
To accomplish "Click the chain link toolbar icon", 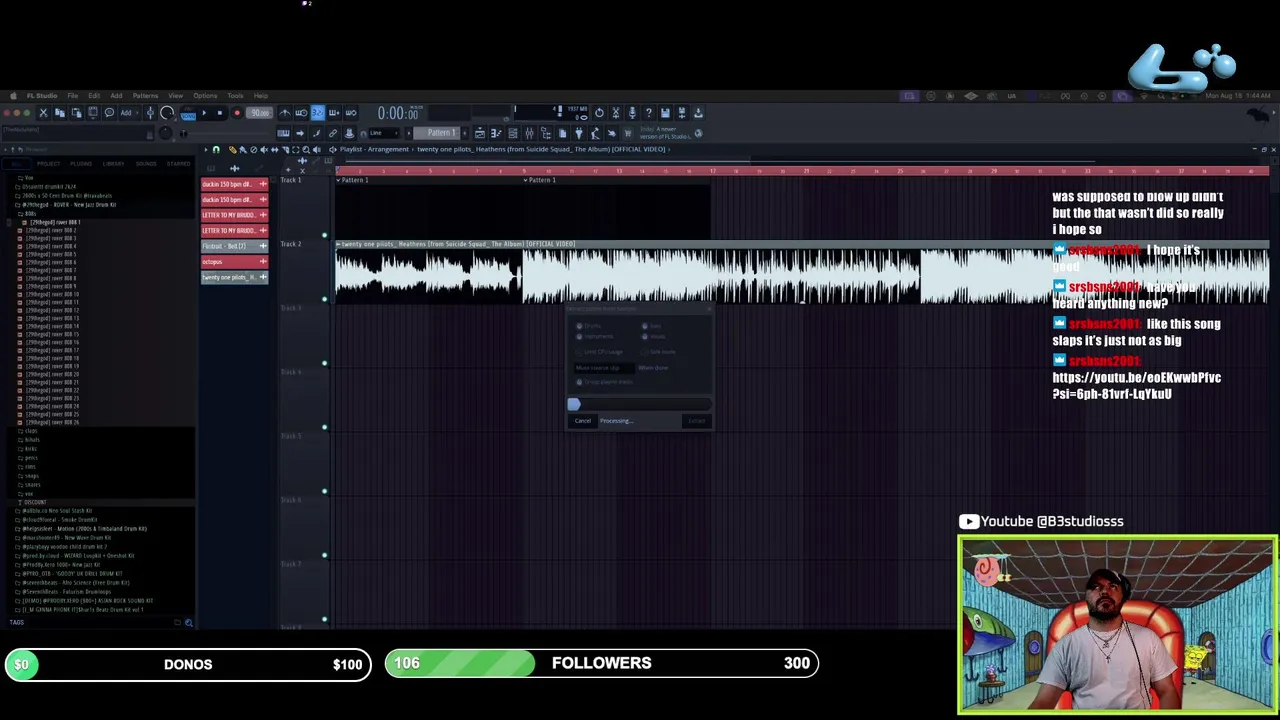I will click(333, 132).
